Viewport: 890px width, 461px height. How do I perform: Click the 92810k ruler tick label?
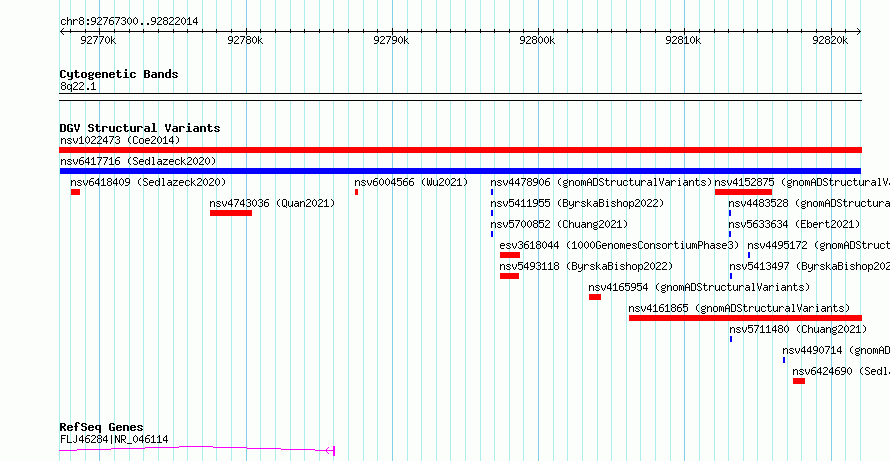coord(683,40)
